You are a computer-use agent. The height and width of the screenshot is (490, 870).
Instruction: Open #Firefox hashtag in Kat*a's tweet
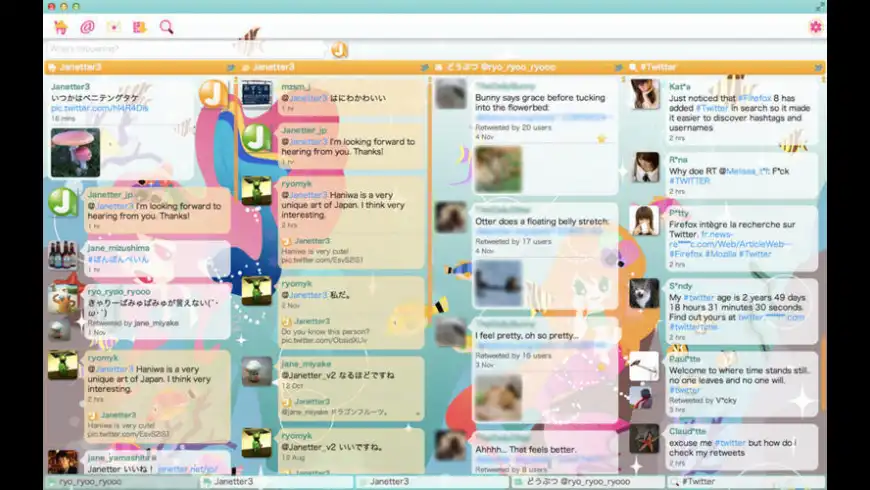point(755,98)
